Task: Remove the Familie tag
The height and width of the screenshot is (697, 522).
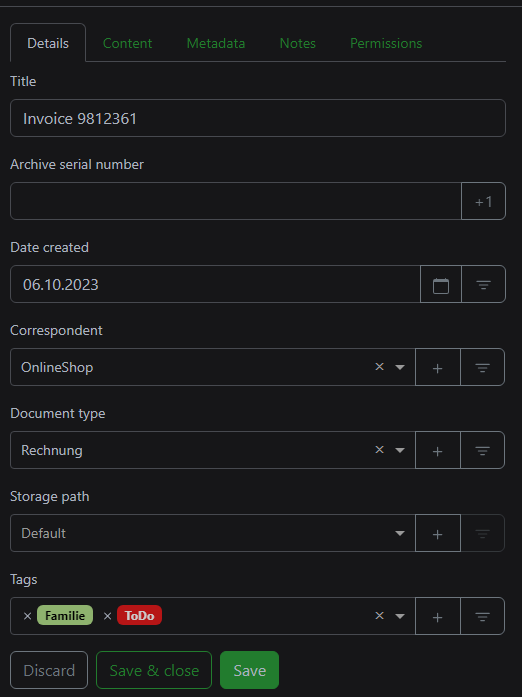Action: coord(28,616)
